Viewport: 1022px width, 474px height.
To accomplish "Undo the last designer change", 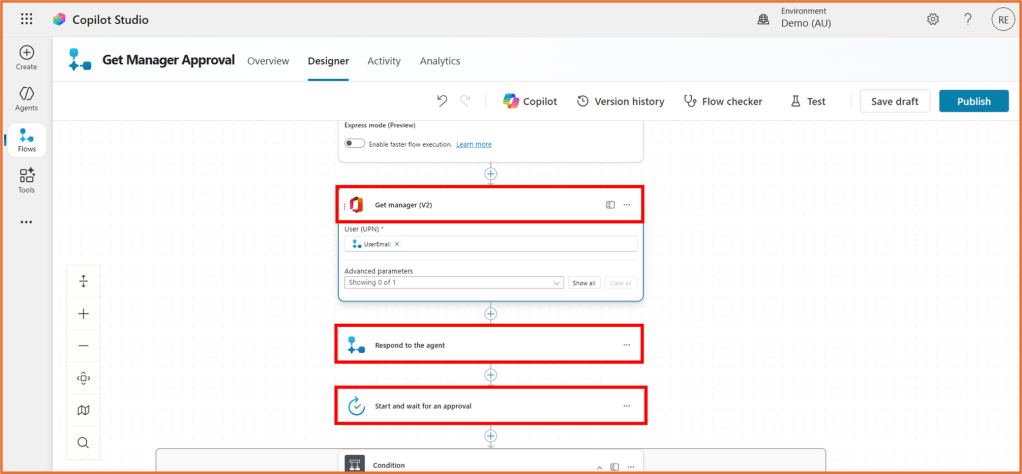I will (442, 101).
